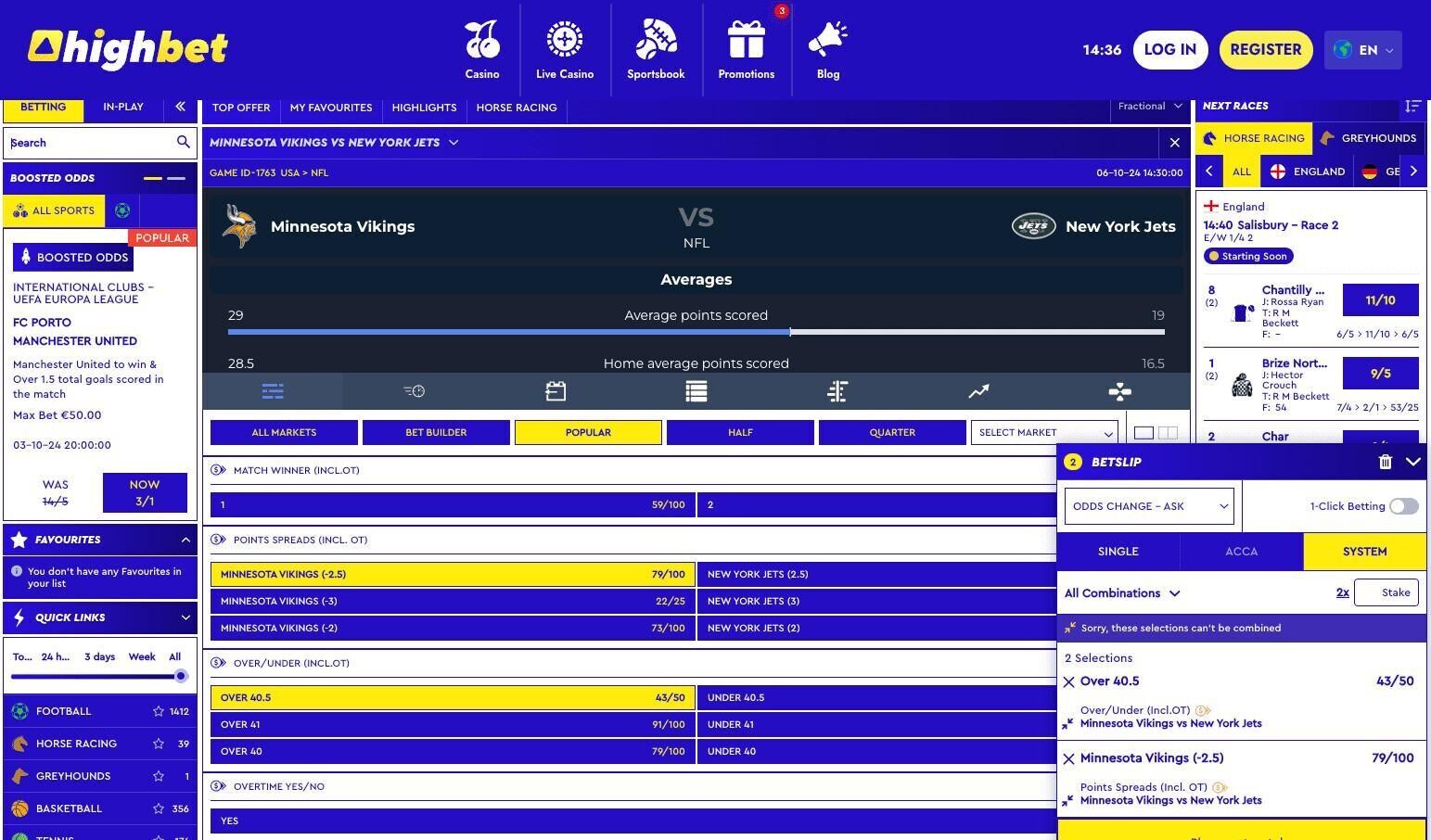Collapse the betslip panel chevron
This screenshot has width=1431, height=840.
pos(1413,462)
